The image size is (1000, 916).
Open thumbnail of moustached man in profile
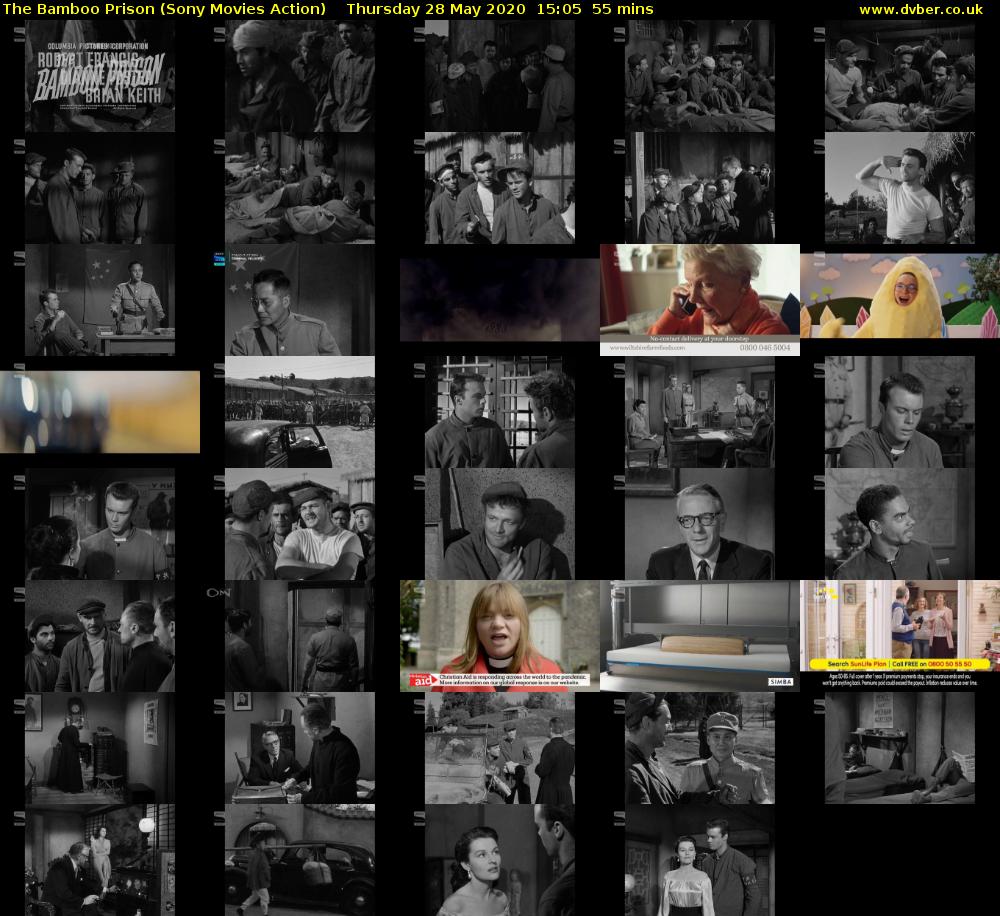click(x=899, y=524)
